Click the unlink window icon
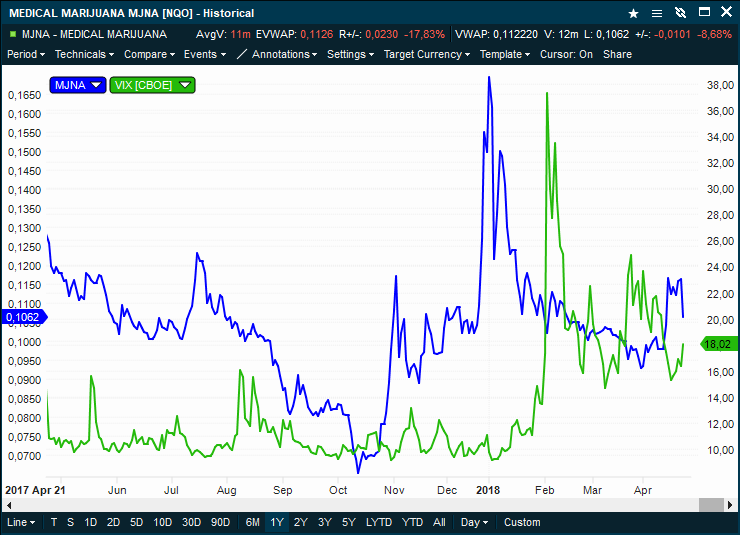 [680, 13]
